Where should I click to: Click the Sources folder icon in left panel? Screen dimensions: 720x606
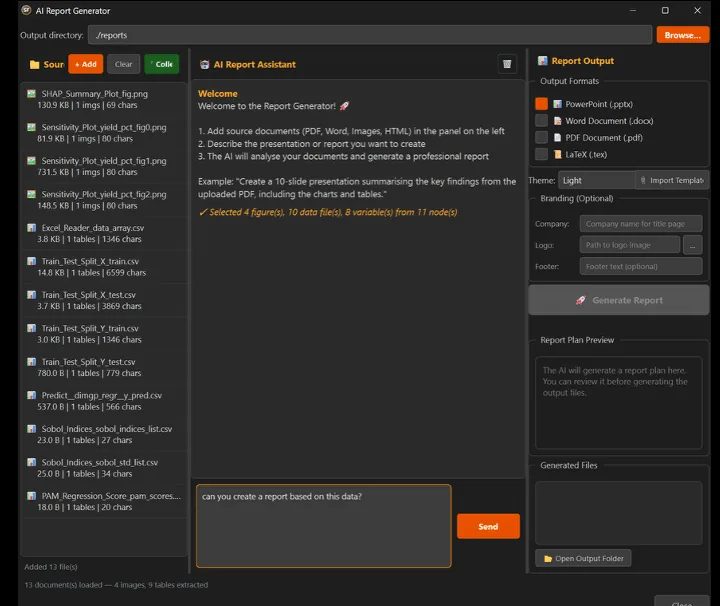pos(34,65)
